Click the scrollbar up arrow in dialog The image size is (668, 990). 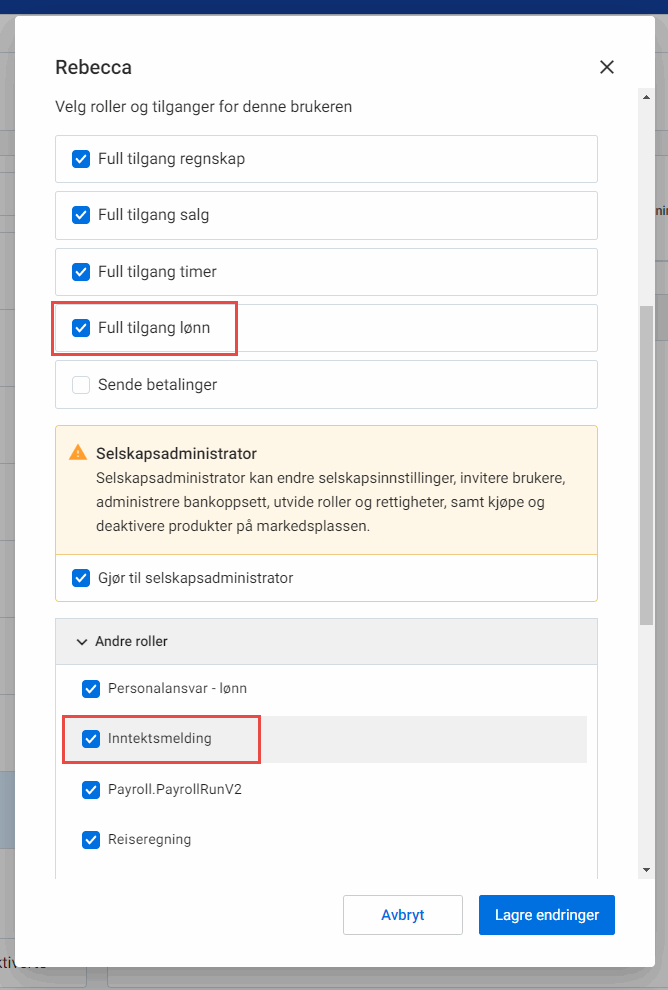click(x=646, y=96)
